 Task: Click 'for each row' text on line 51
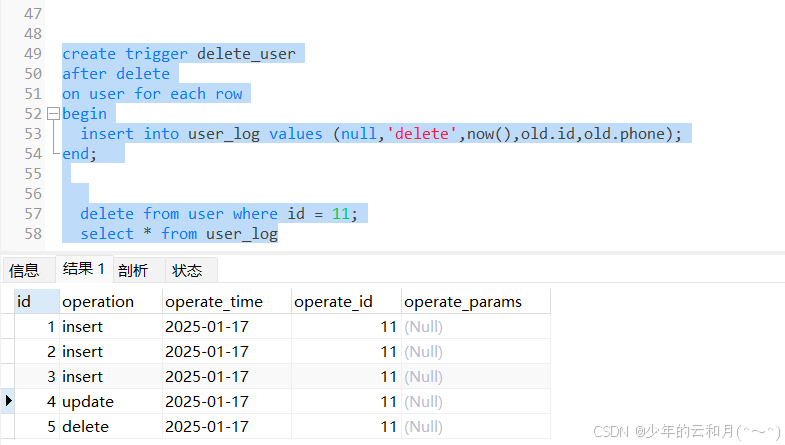pyautogui.click(x=188, y=94)
